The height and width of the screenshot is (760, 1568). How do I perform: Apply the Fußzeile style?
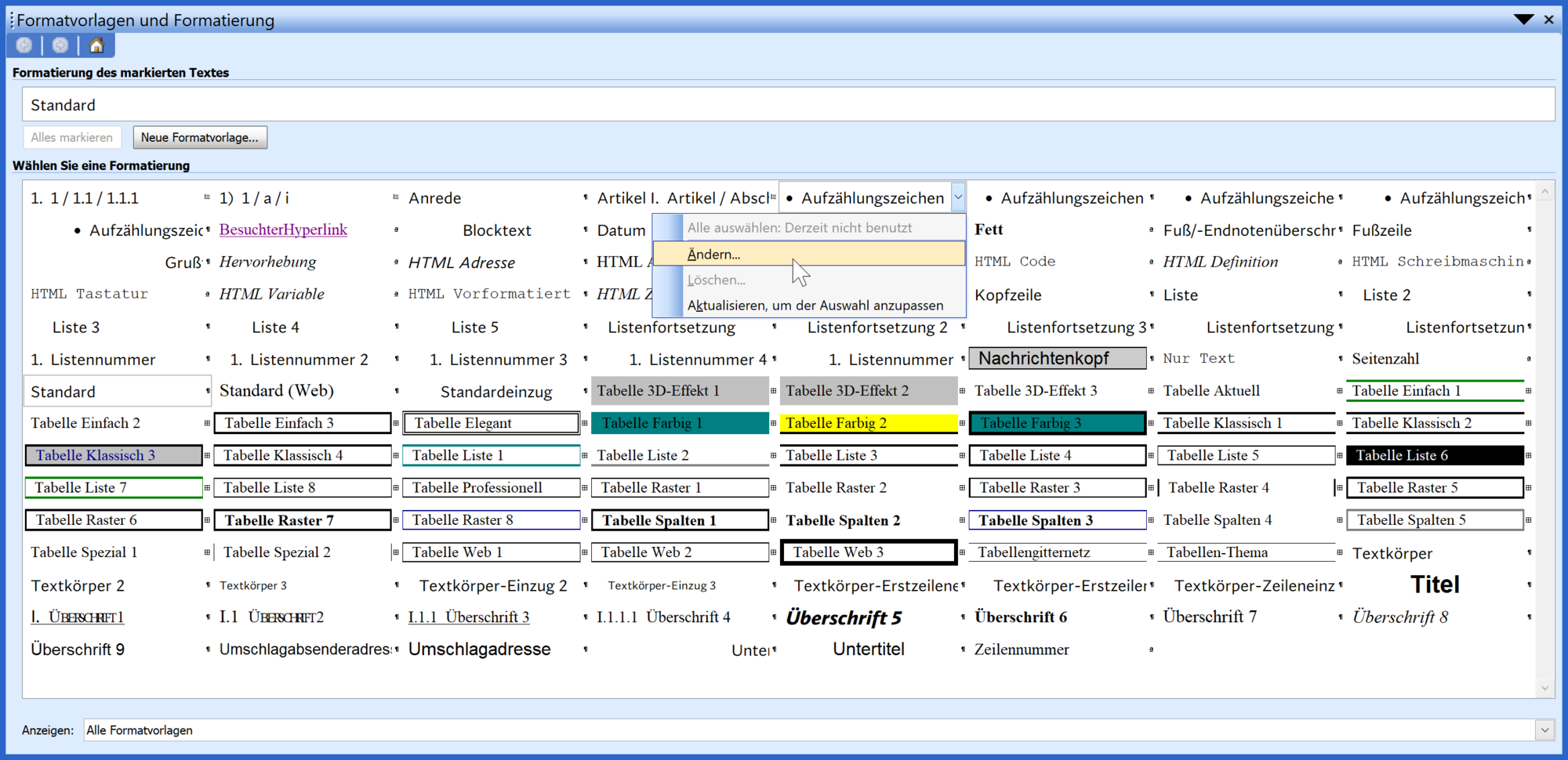[1382, 230]
